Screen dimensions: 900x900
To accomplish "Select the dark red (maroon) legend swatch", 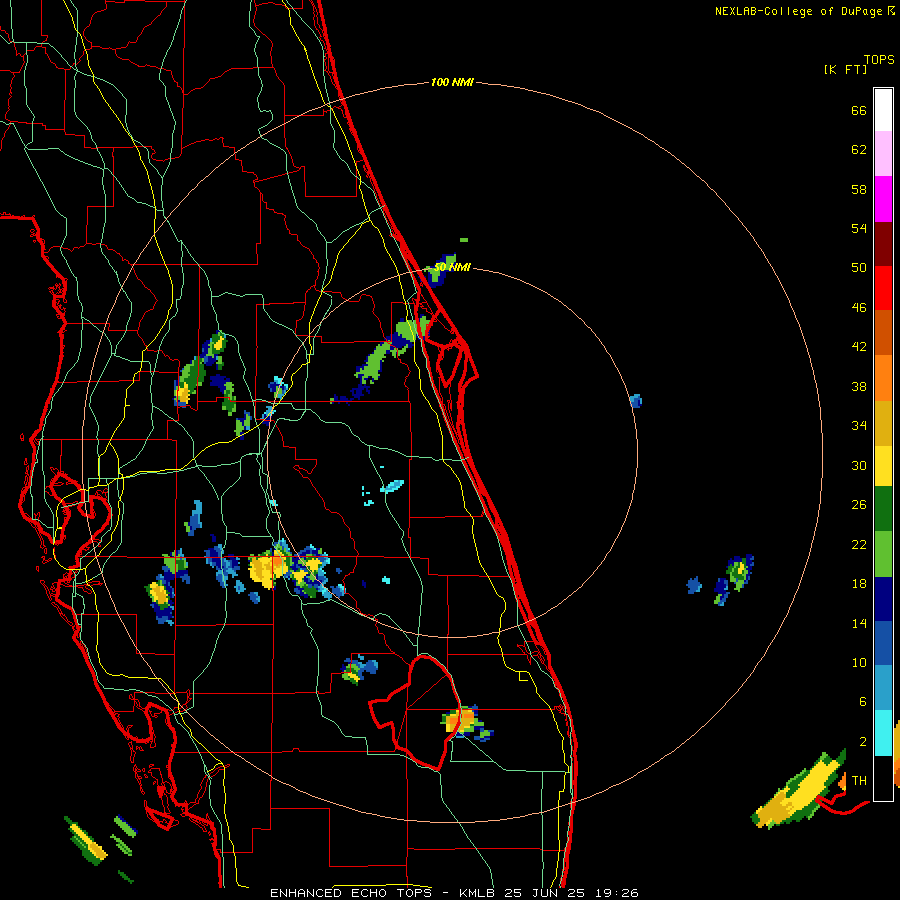I will coord(883,244).
